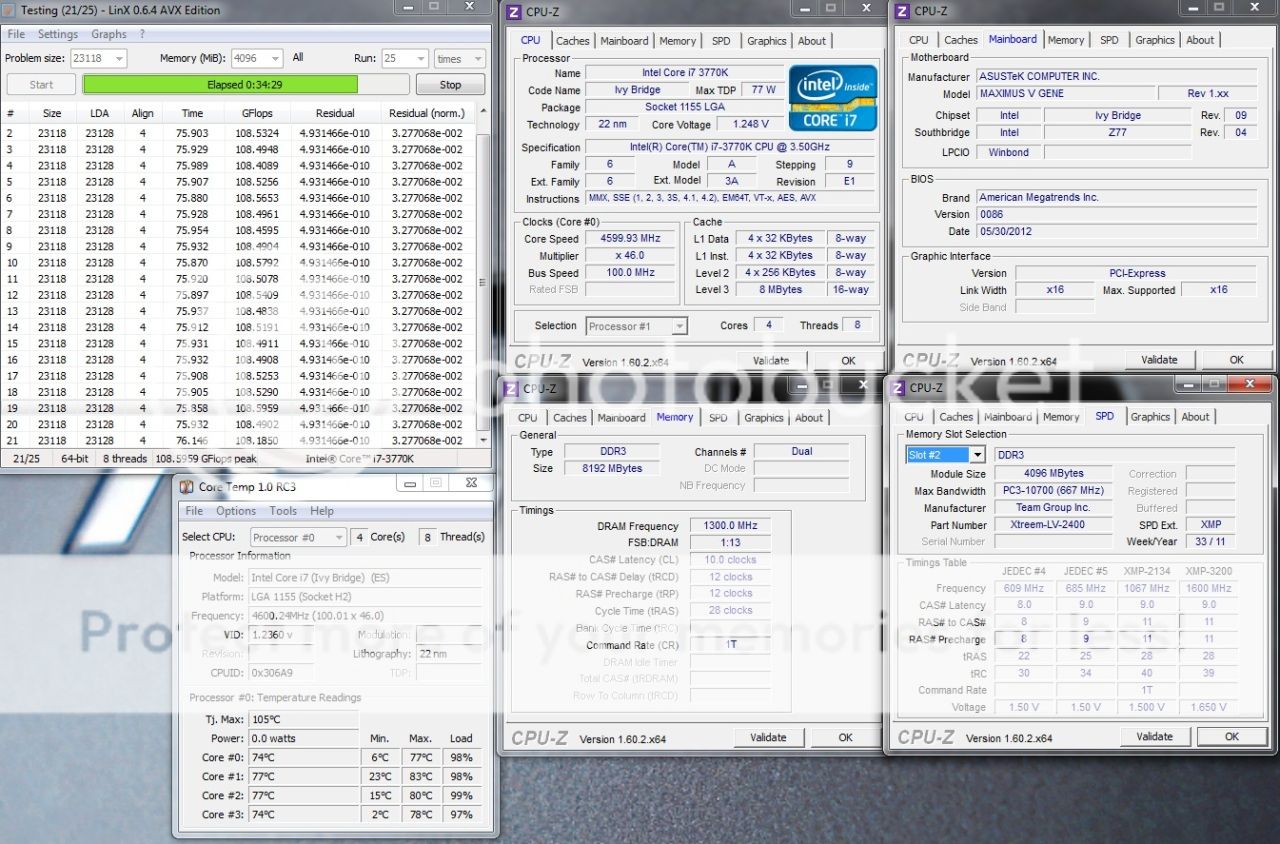Click the Intel Core i7 logo badge
Screen dimensions: 1280x844
point(832,98)
